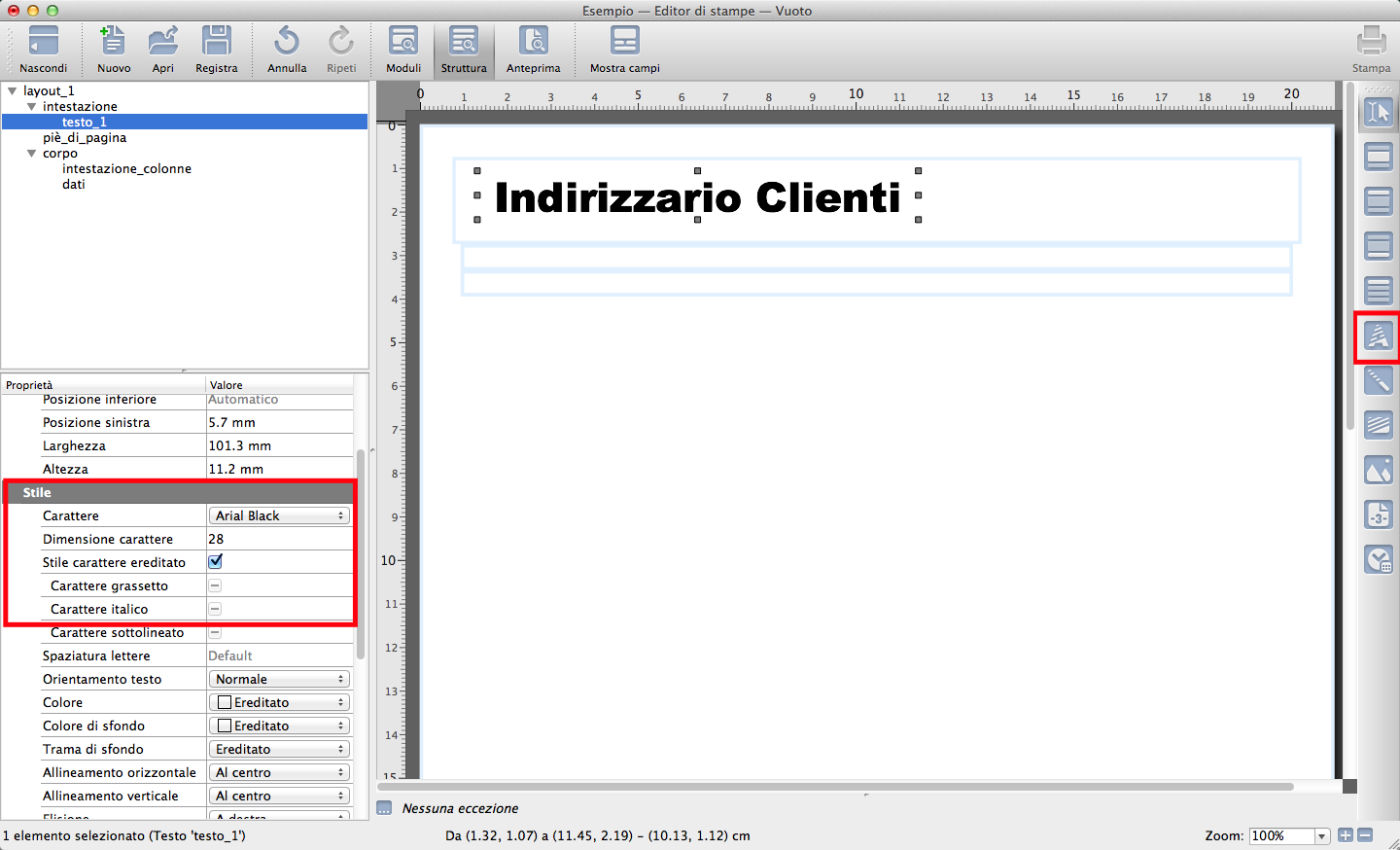The image size is (1400, 850).
Task: Toggle the Carattere italico checkbox
Action: pos(216,609)
